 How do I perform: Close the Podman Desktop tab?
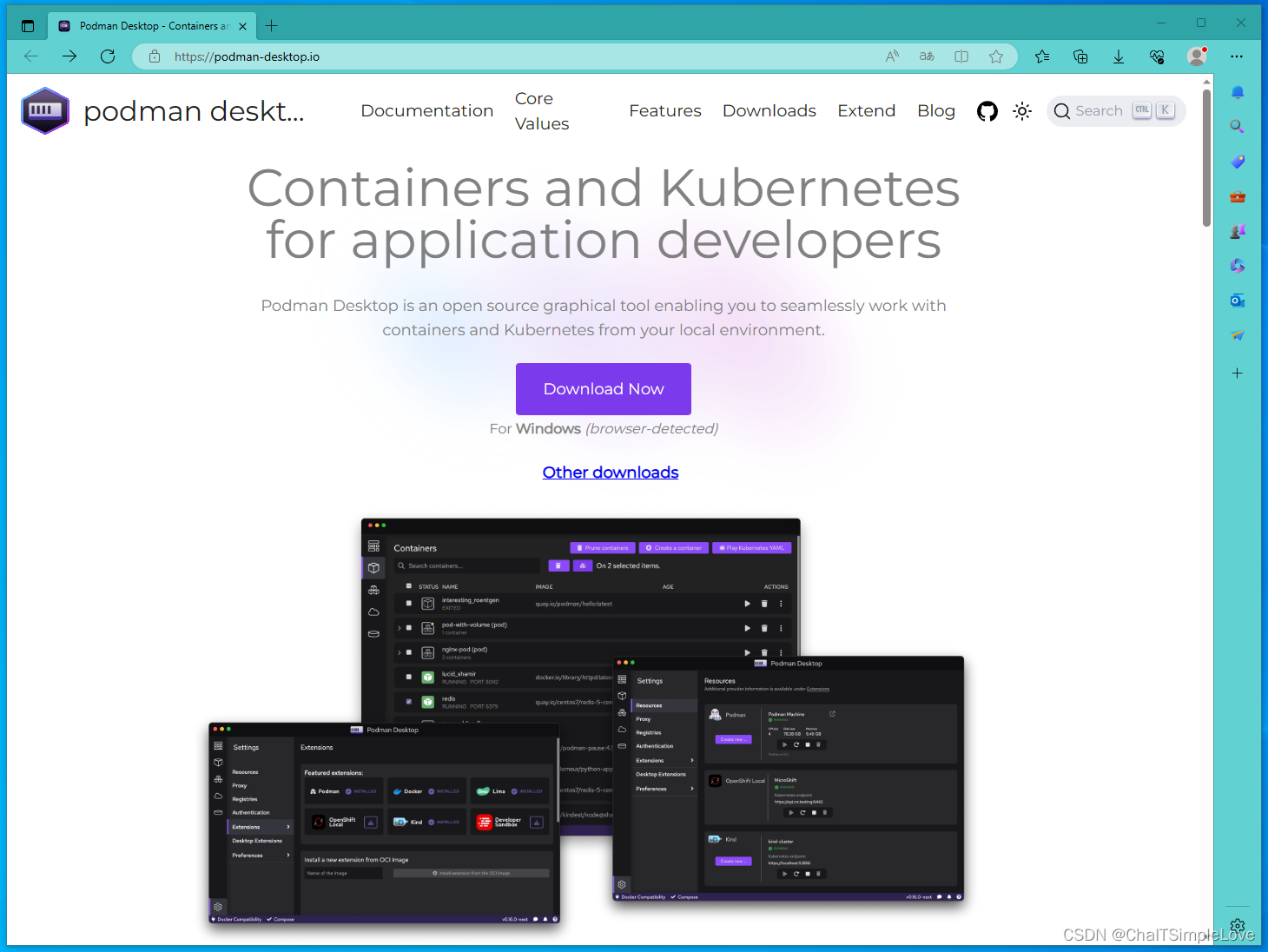[242, 26]
